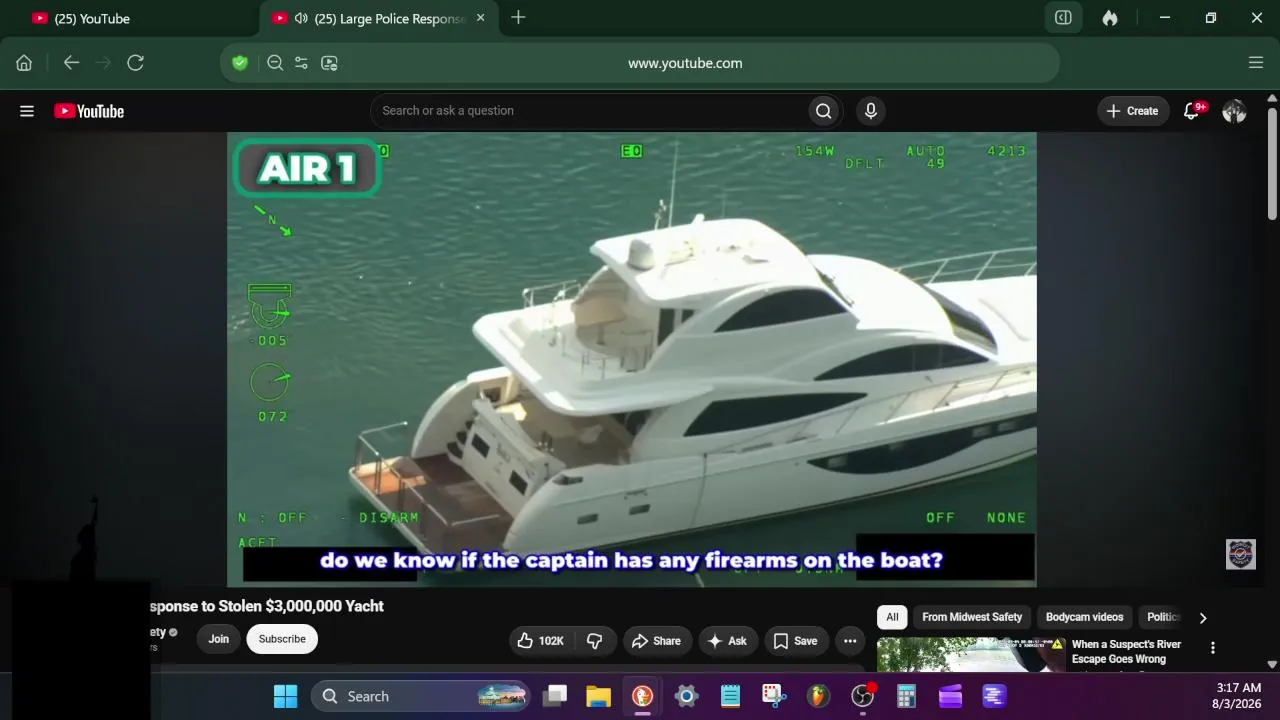The image size is (1280, 720).
Task: Open File Explorer from taskbar
Action: point(598,696)
